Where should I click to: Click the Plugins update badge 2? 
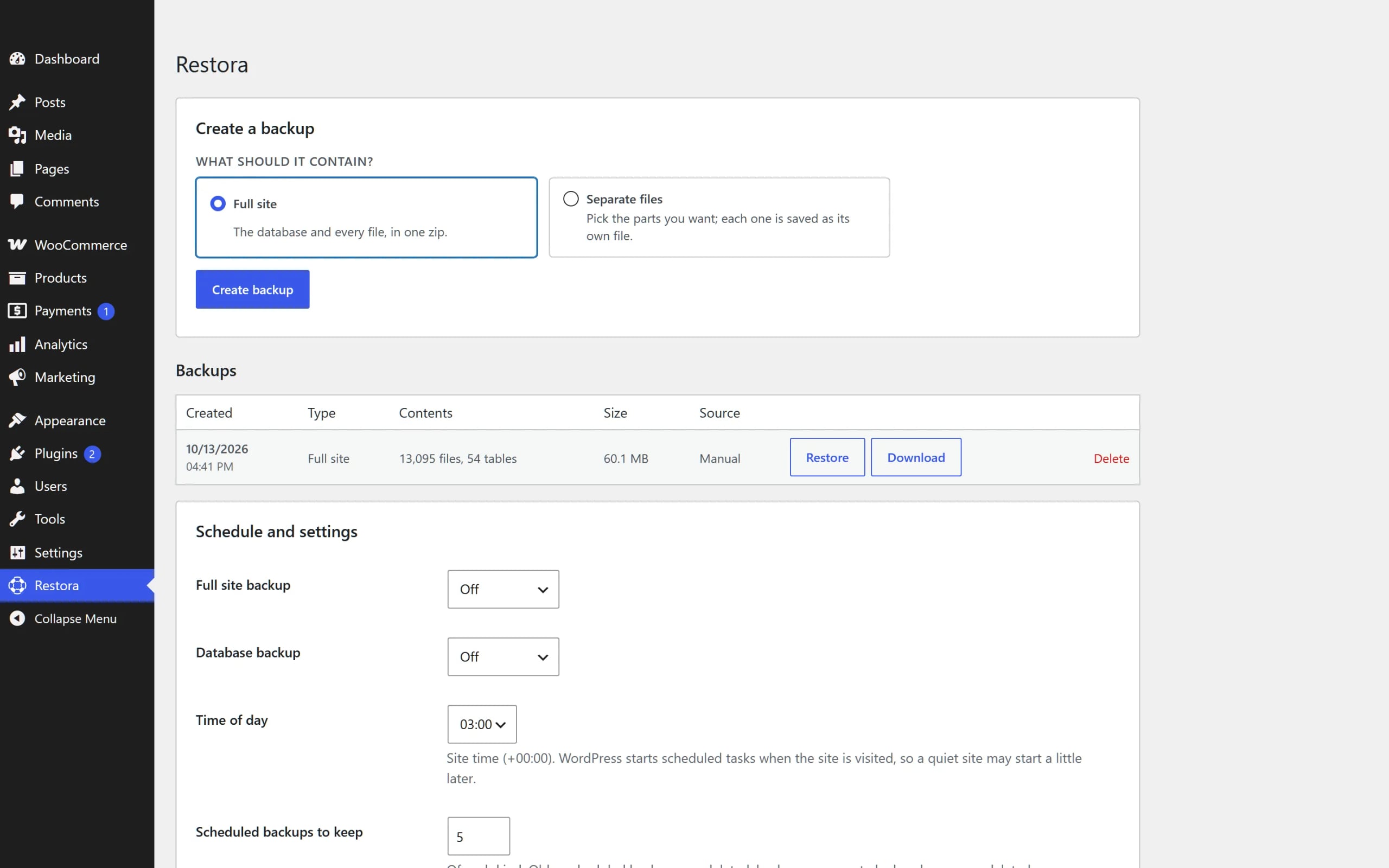(x=92, y=454)
